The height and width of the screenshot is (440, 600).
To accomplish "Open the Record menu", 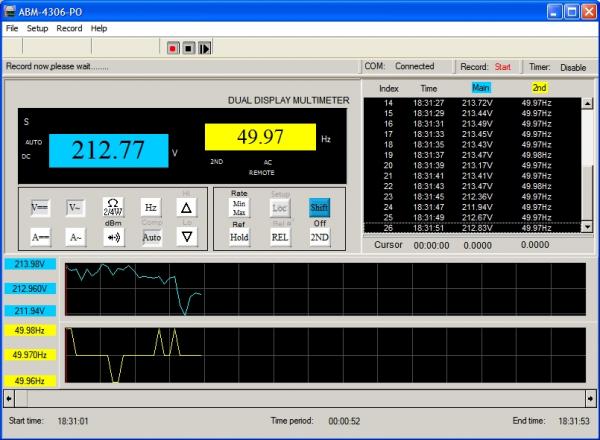I will click(x=69, y=28).
